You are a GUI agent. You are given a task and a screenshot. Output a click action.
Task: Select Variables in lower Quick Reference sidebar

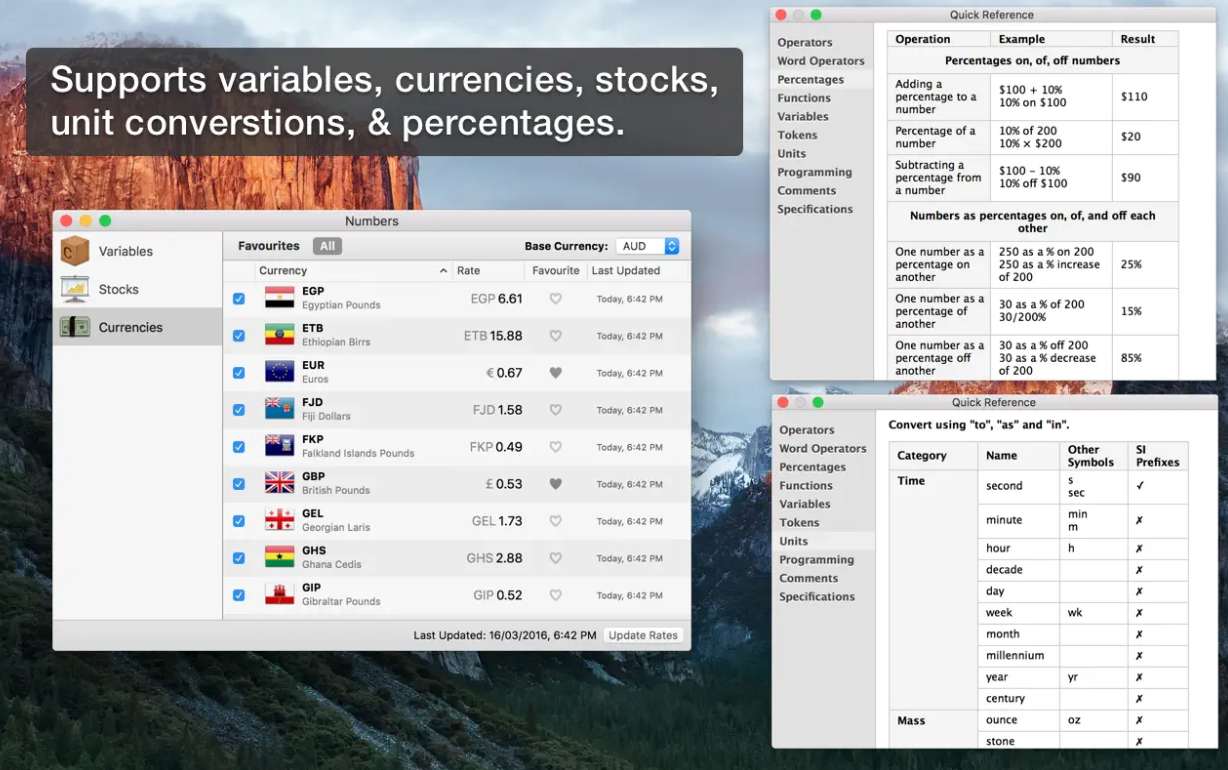pos(805,504)
